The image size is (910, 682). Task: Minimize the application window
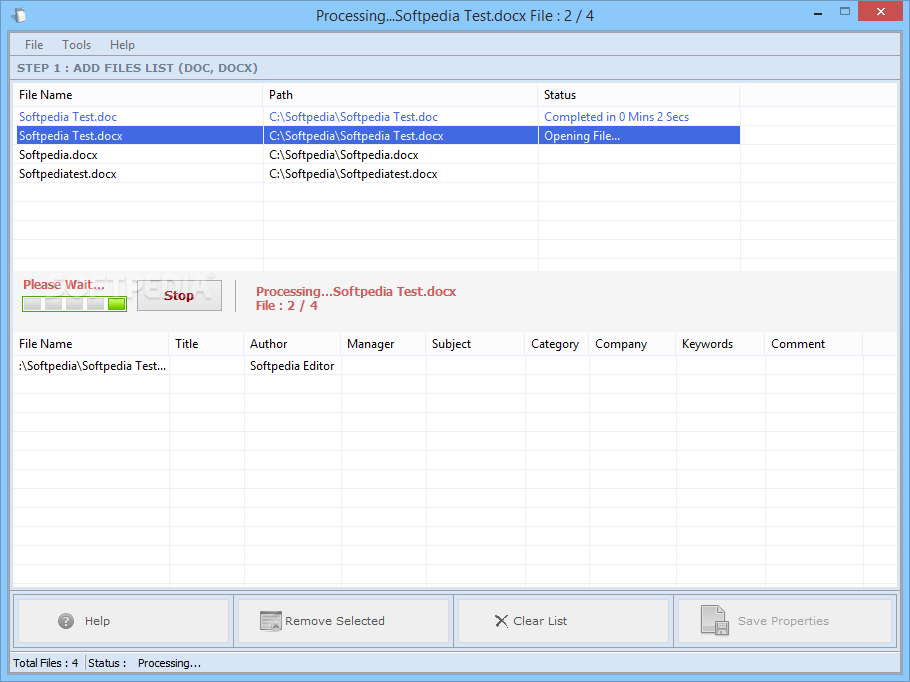coord(818,12)
